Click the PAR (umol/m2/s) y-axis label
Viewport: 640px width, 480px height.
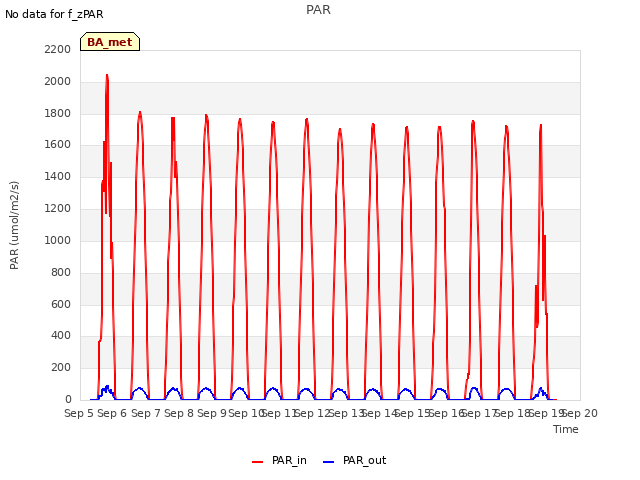[x=14, y=225]
